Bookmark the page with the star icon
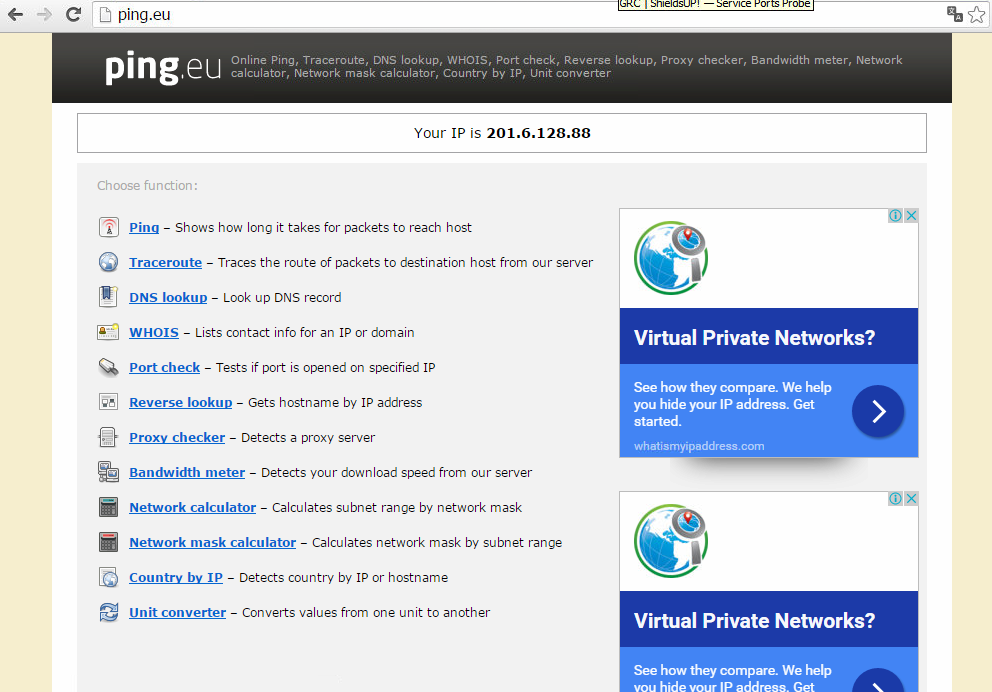Viewport: 992px width, 692px height. click(977, 14)
